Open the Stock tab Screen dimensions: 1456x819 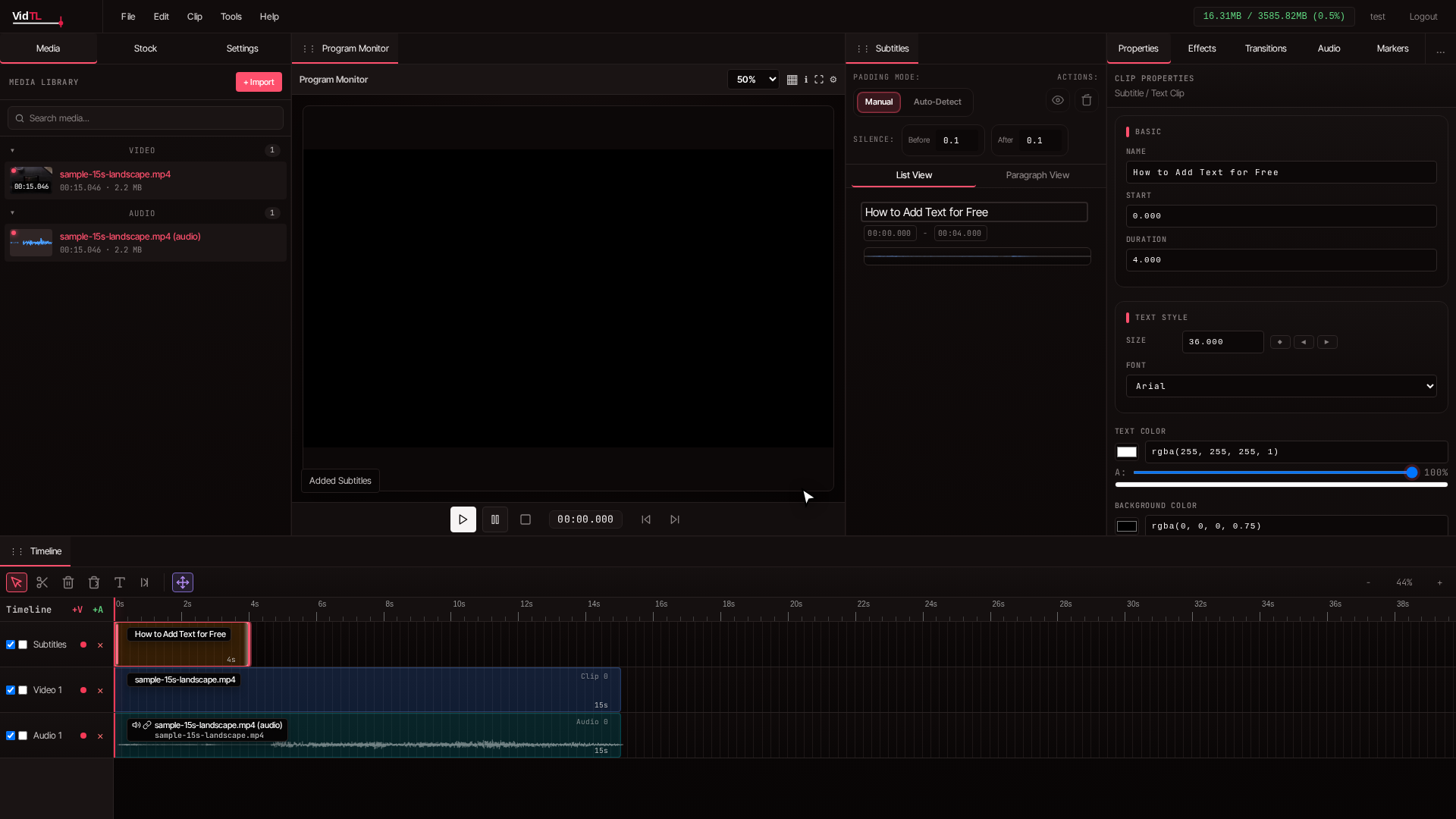146,49
